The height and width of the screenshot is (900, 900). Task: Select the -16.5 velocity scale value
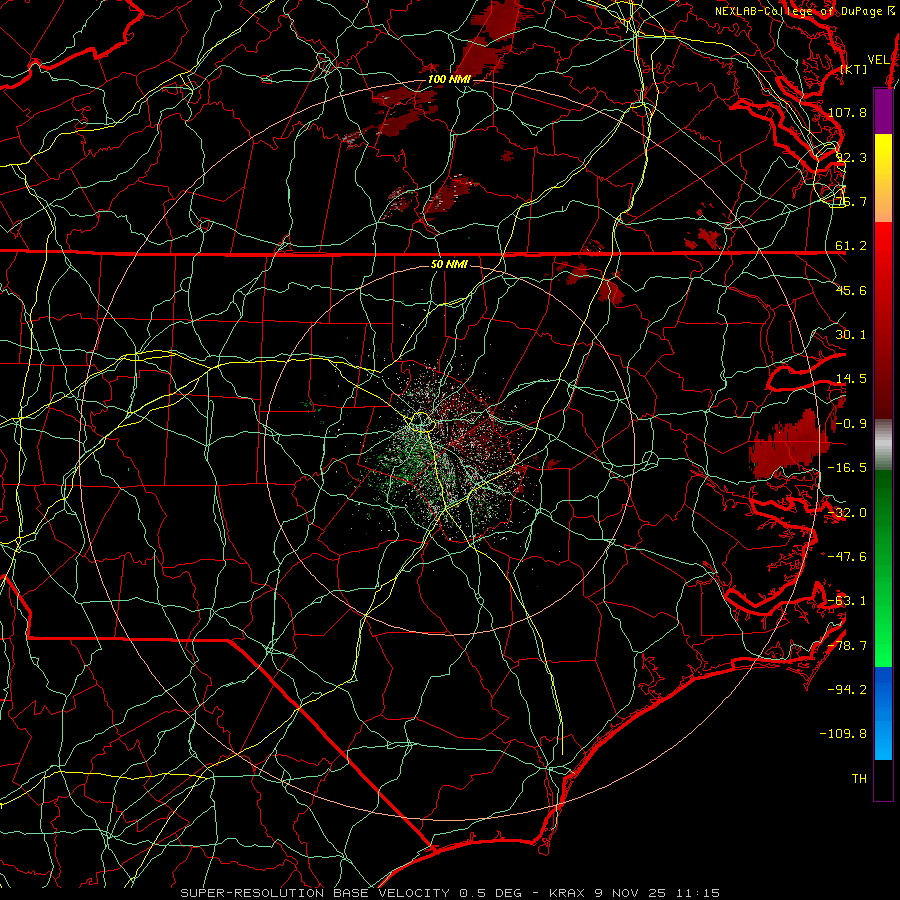click(x=847, y=468)
